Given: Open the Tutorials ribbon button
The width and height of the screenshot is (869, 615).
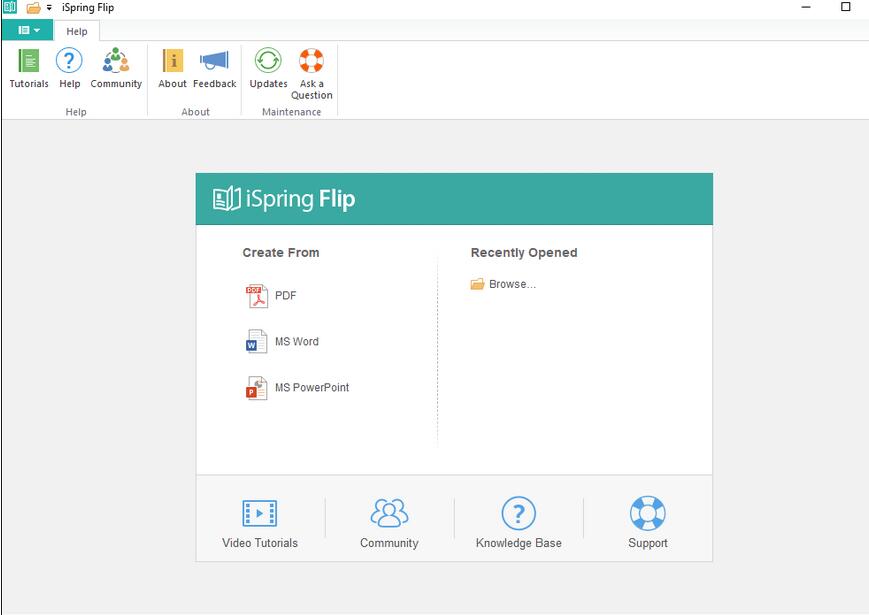Looking at the screenshot, I should [x=29, y=69].
